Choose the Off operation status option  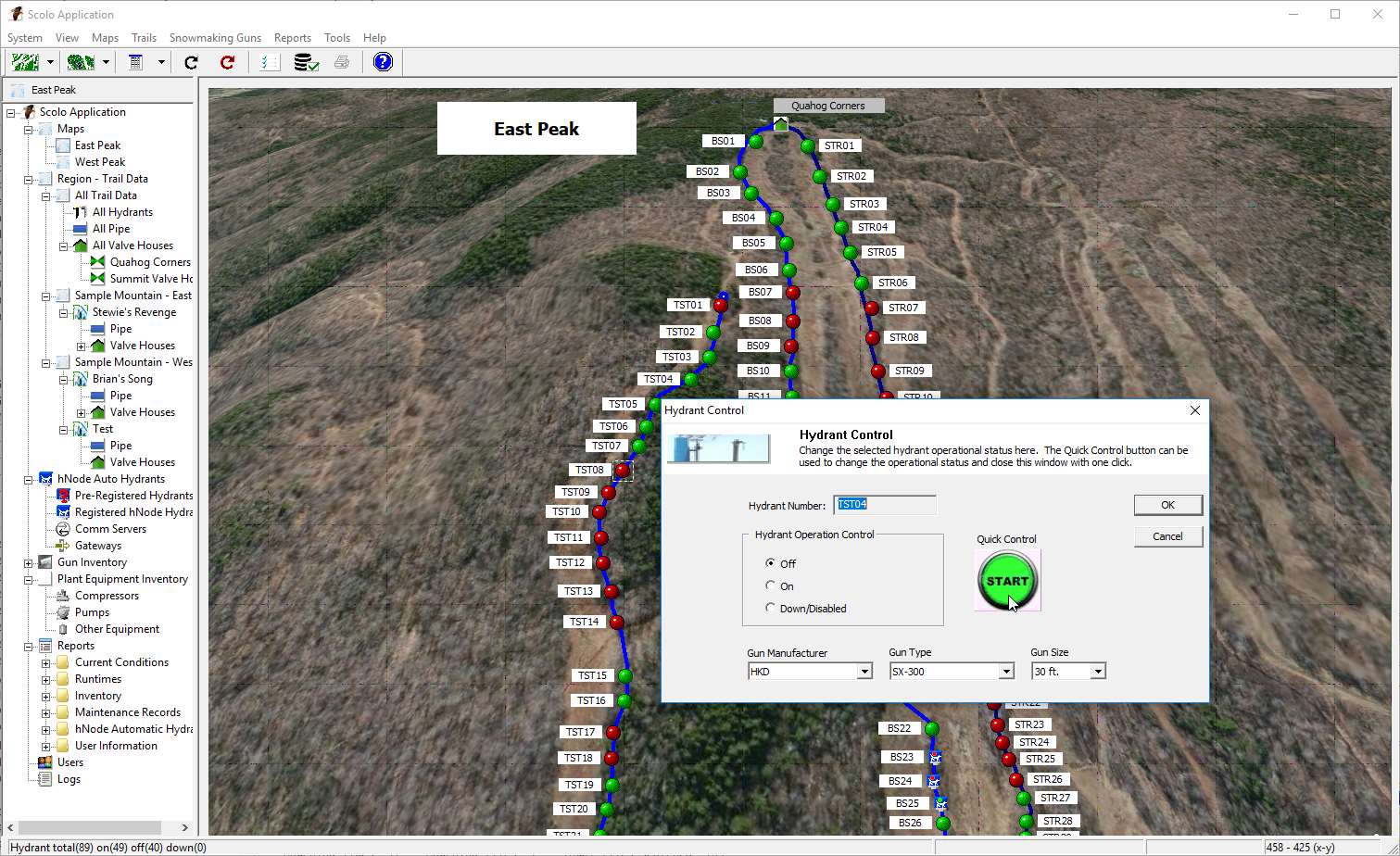pos(771,563)
